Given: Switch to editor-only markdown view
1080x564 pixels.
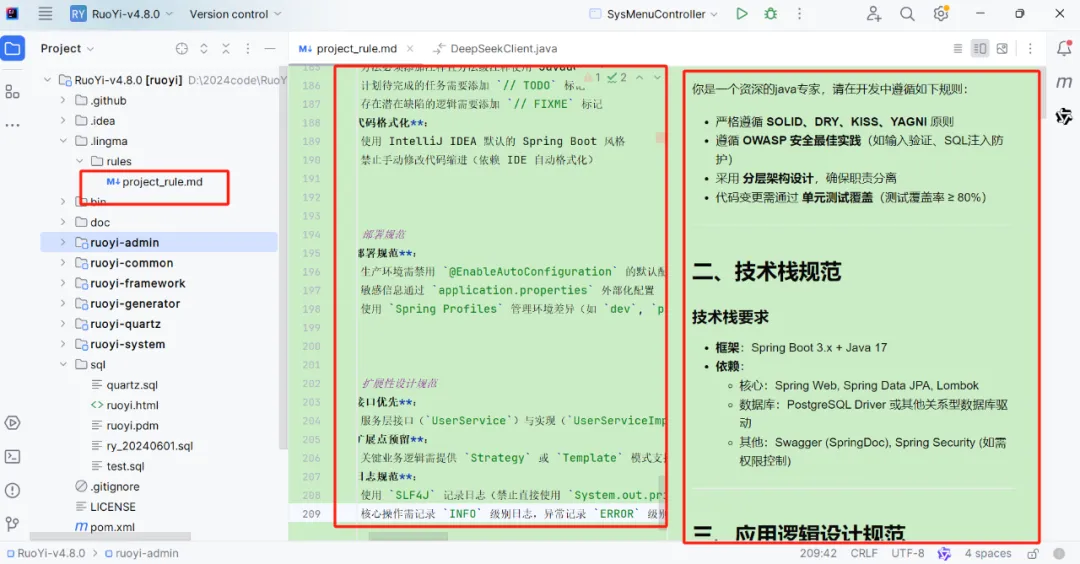Looking at the screenshot, I should tap(957, 48).
